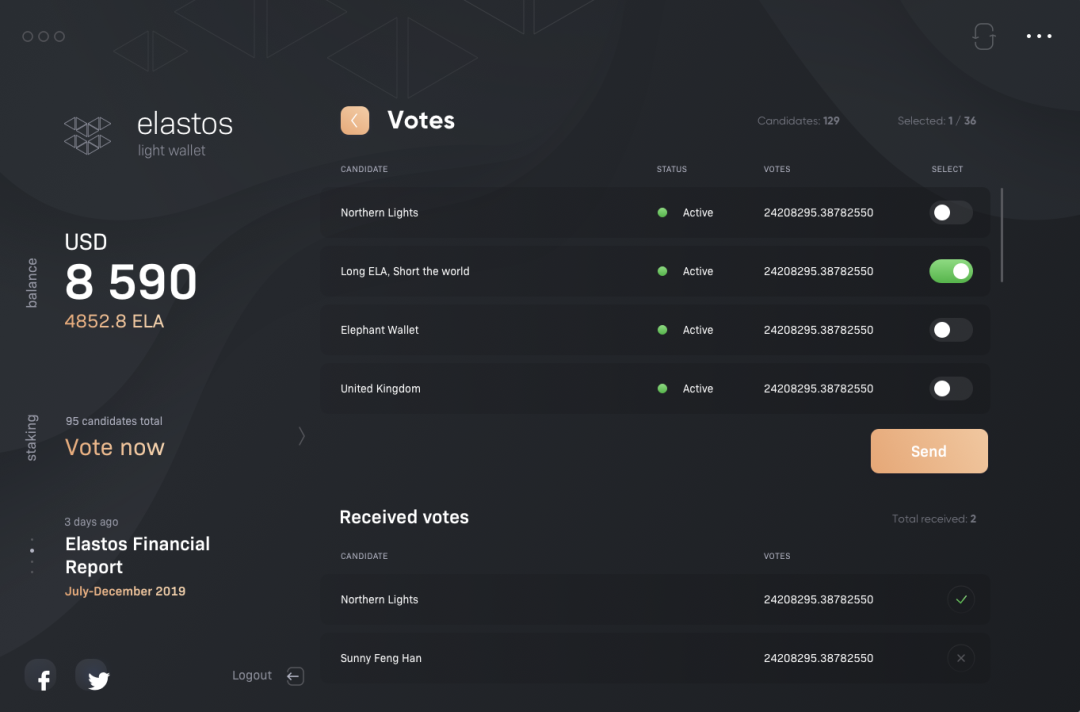
Task: Click the orange back arrow beside Votes
Action: tap(355, 121)
